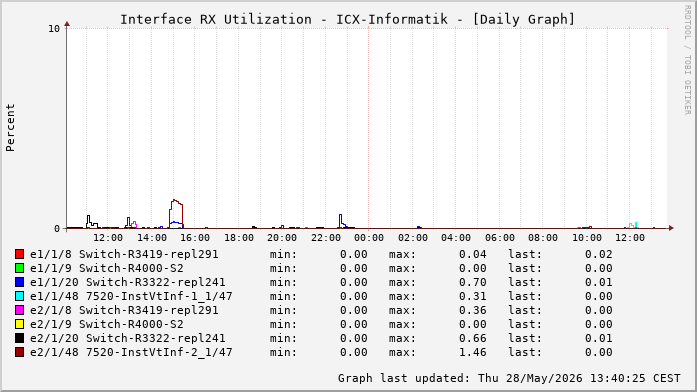Click the blue e1/1/20 legend swatch

[x=20, y=282]
